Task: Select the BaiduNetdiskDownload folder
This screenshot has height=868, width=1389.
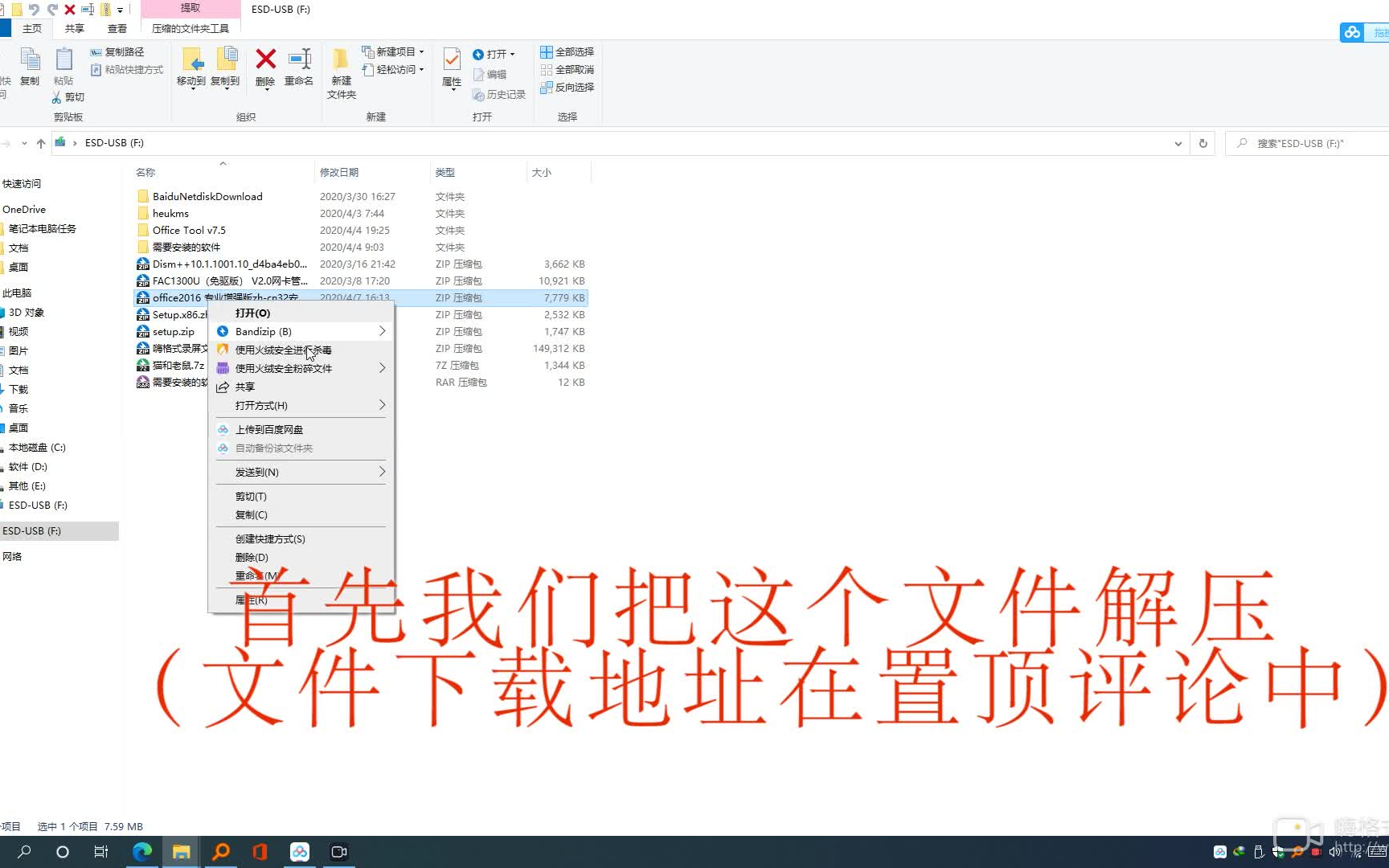Action: 207,197
